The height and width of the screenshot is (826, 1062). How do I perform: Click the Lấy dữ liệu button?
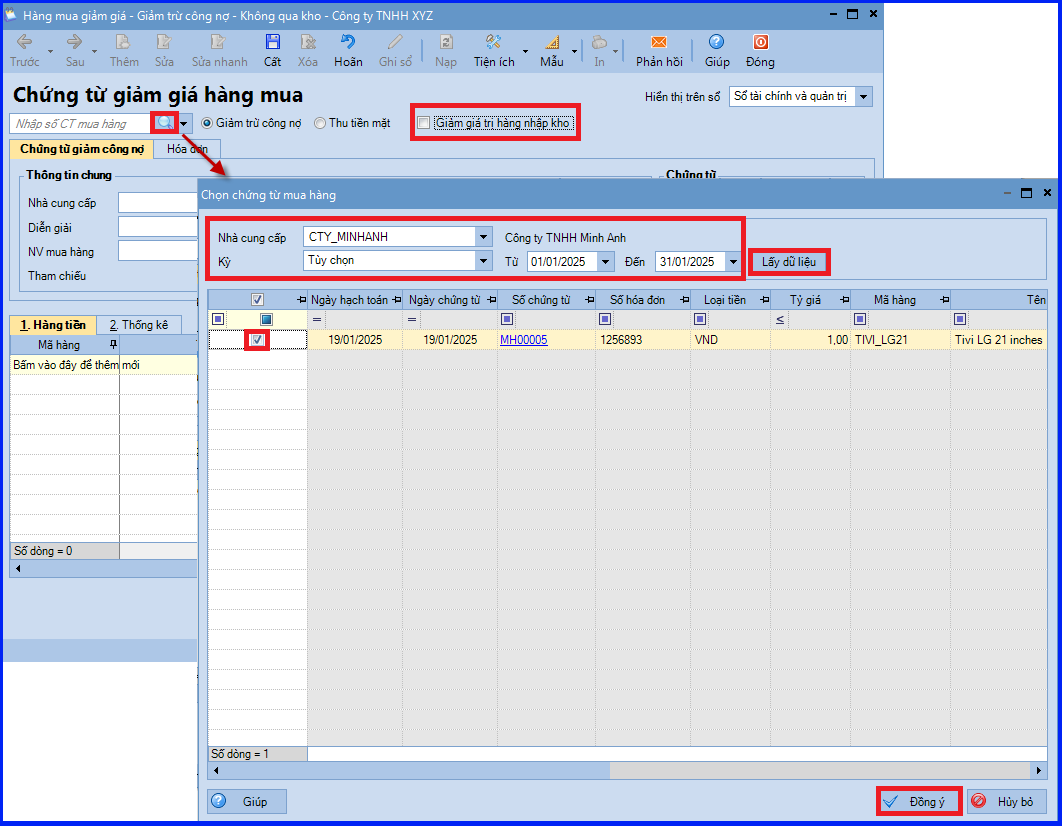click(789, 261)
